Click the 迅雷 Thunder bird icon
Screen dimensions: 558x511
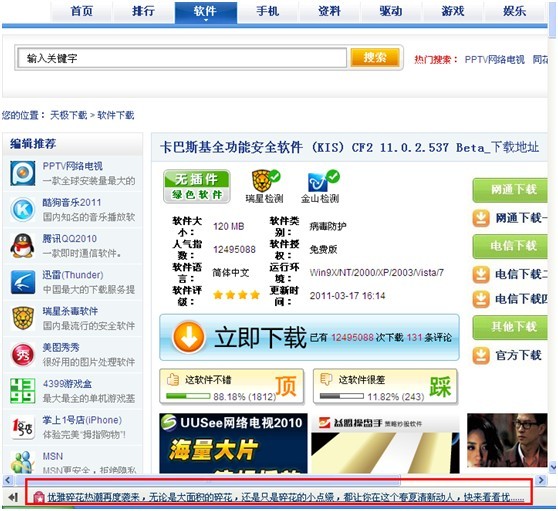[22, 282]
